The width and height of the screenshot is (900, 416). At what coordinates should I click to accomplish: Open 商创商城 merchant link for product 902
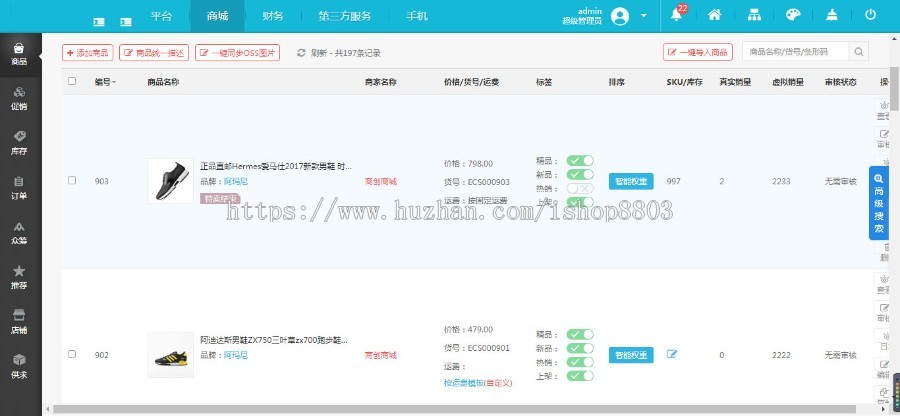click(x=381, y=355)
